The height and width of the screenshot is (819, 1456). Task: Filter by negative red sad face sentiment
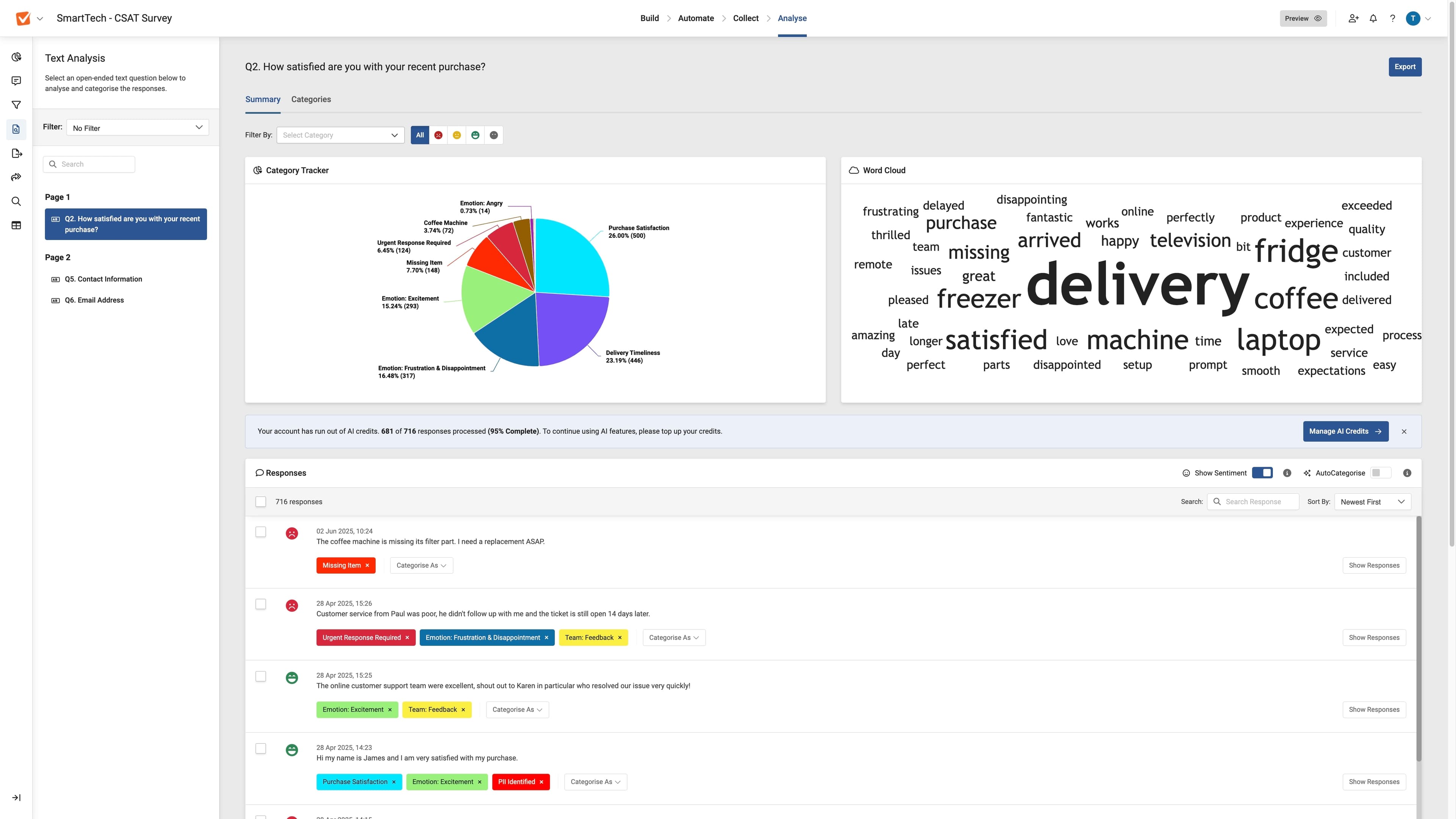[438, 135]
